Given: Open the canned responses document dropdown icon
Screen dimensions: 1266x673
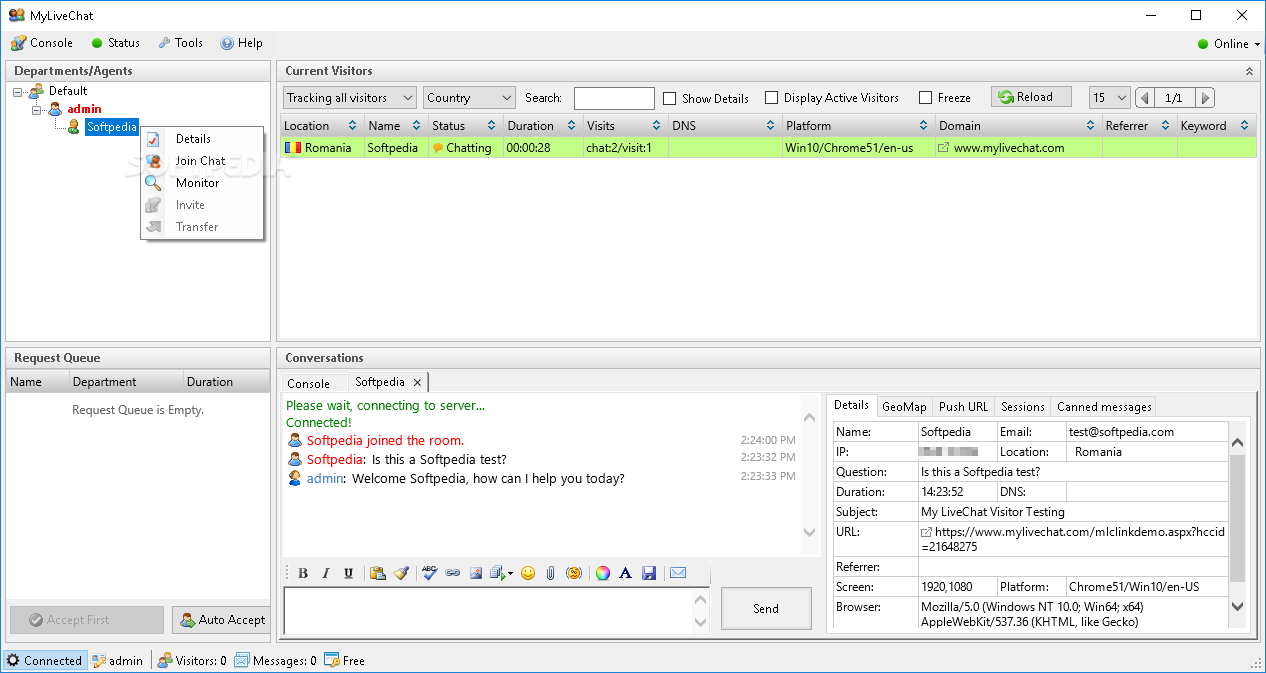Looking at the screenshot, I should 501,573.
